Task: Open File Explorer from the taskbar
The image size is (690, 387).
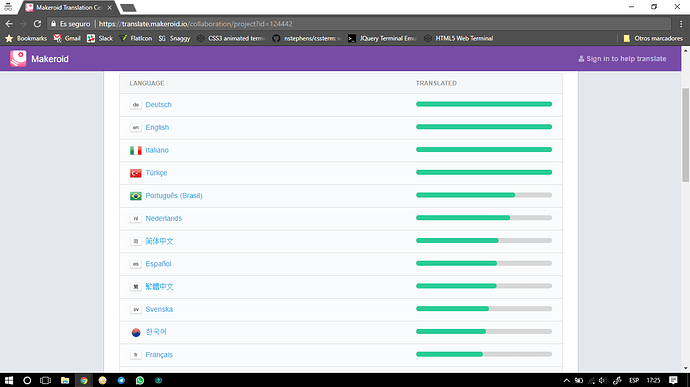Action: tap(65, 380)
